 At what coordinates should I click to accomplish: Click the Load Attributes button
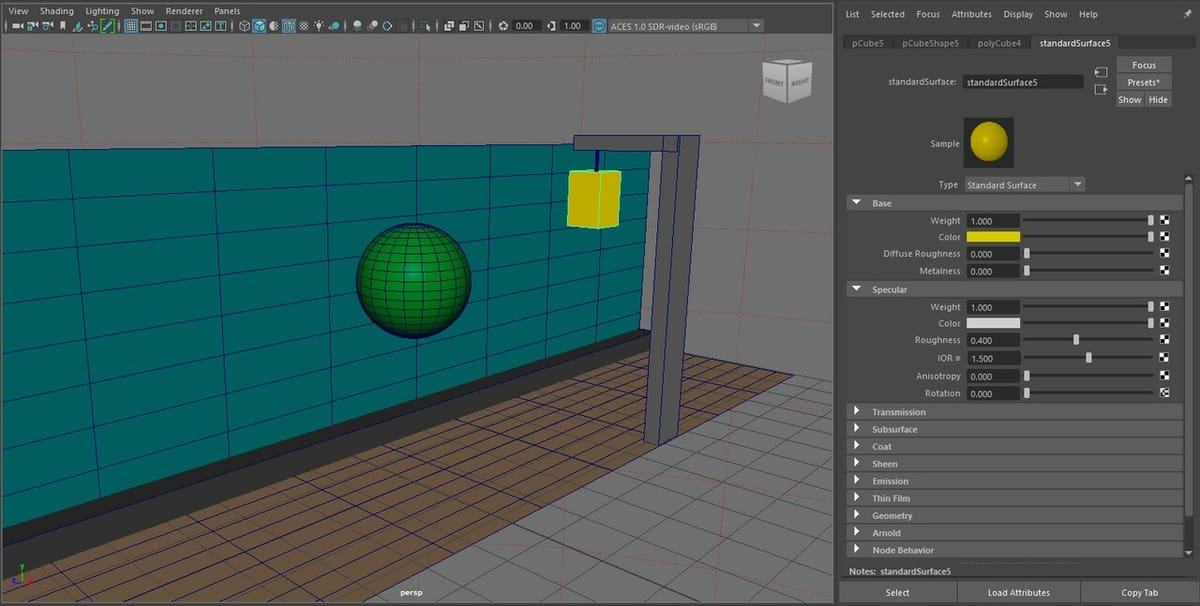[1017, 592]
